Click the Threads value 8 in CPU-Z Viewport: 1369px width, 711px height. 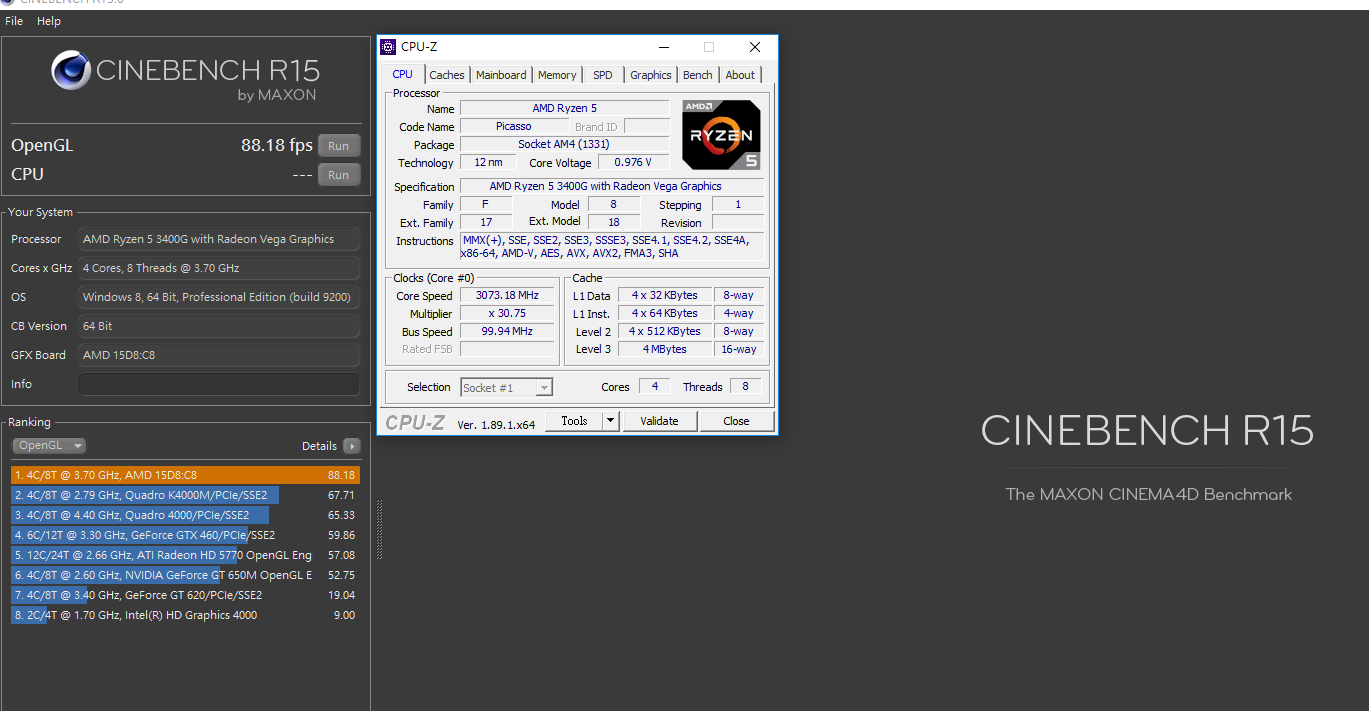(x=745, y=387)
